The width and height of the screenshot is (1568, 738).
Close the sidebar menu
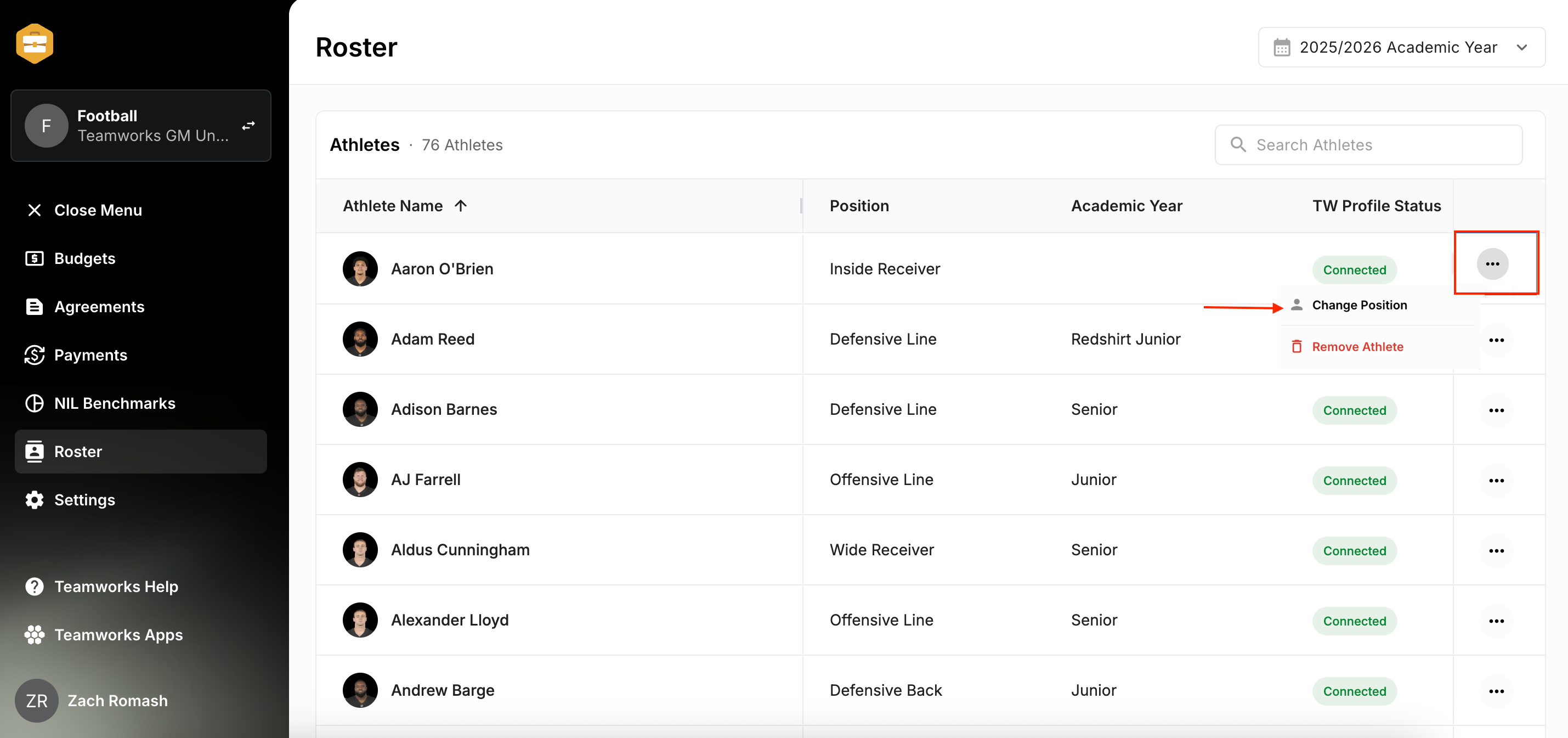point(84,210)
